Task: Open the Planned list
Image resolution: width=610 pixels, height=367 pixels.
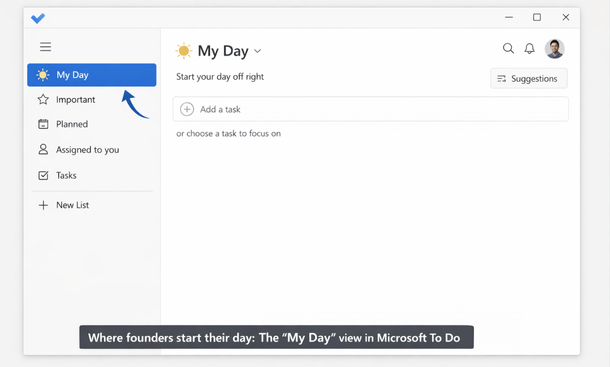Action: click(92, 124)
